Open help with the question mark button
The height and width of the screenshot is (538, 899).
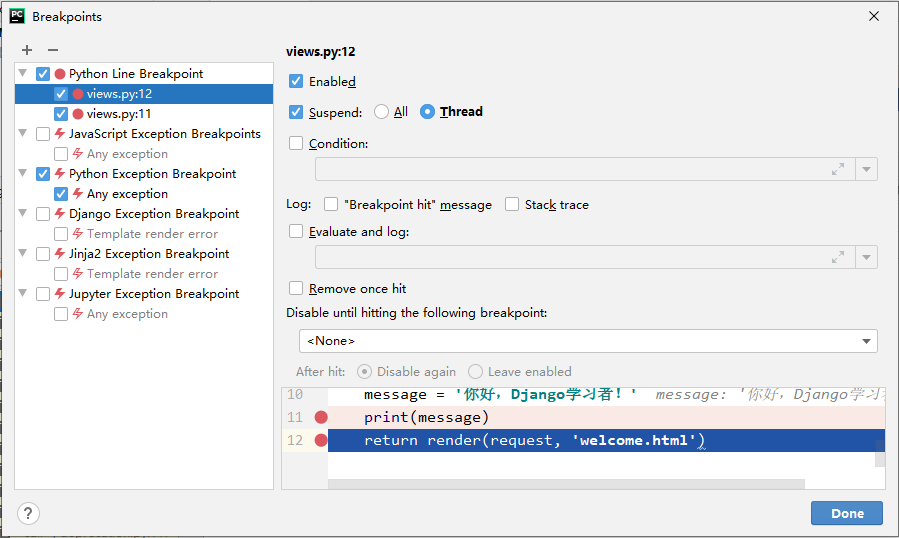pos(28,513)
